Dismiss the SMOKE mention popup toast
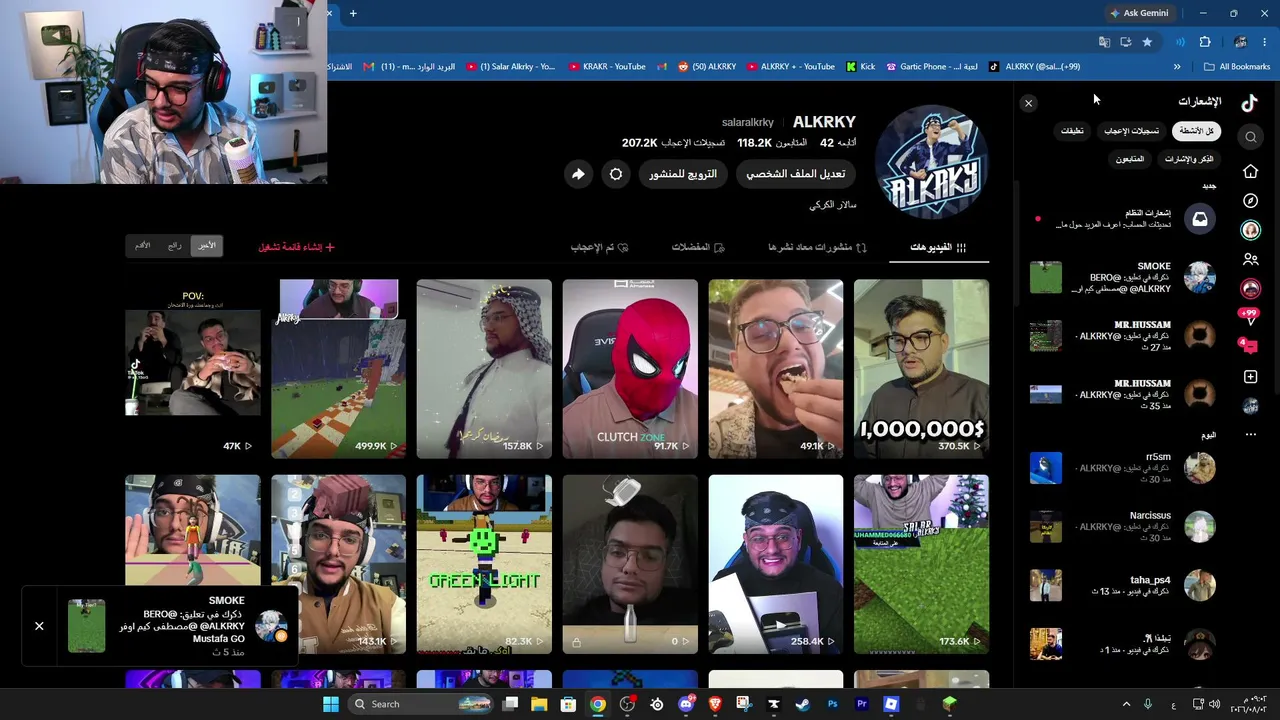1280x720 pixels. [x=39, y=626]
